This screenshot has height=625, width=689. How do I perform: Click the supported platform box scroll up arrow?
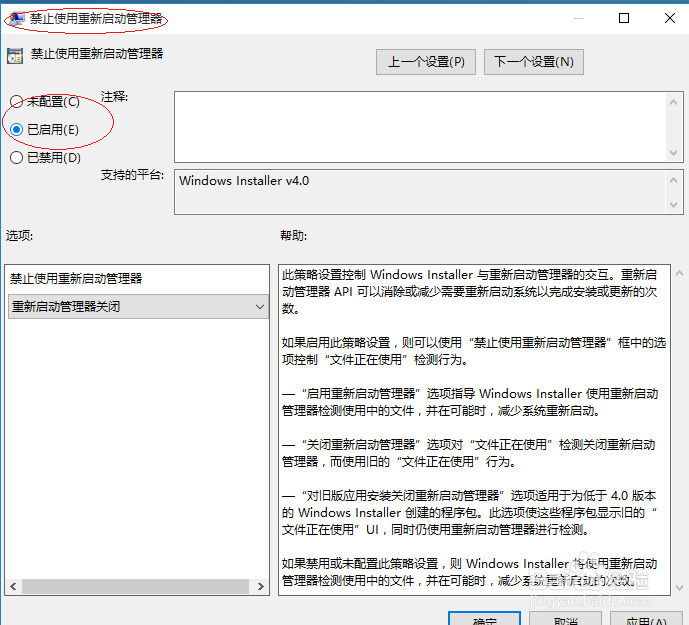click(673, 180)
